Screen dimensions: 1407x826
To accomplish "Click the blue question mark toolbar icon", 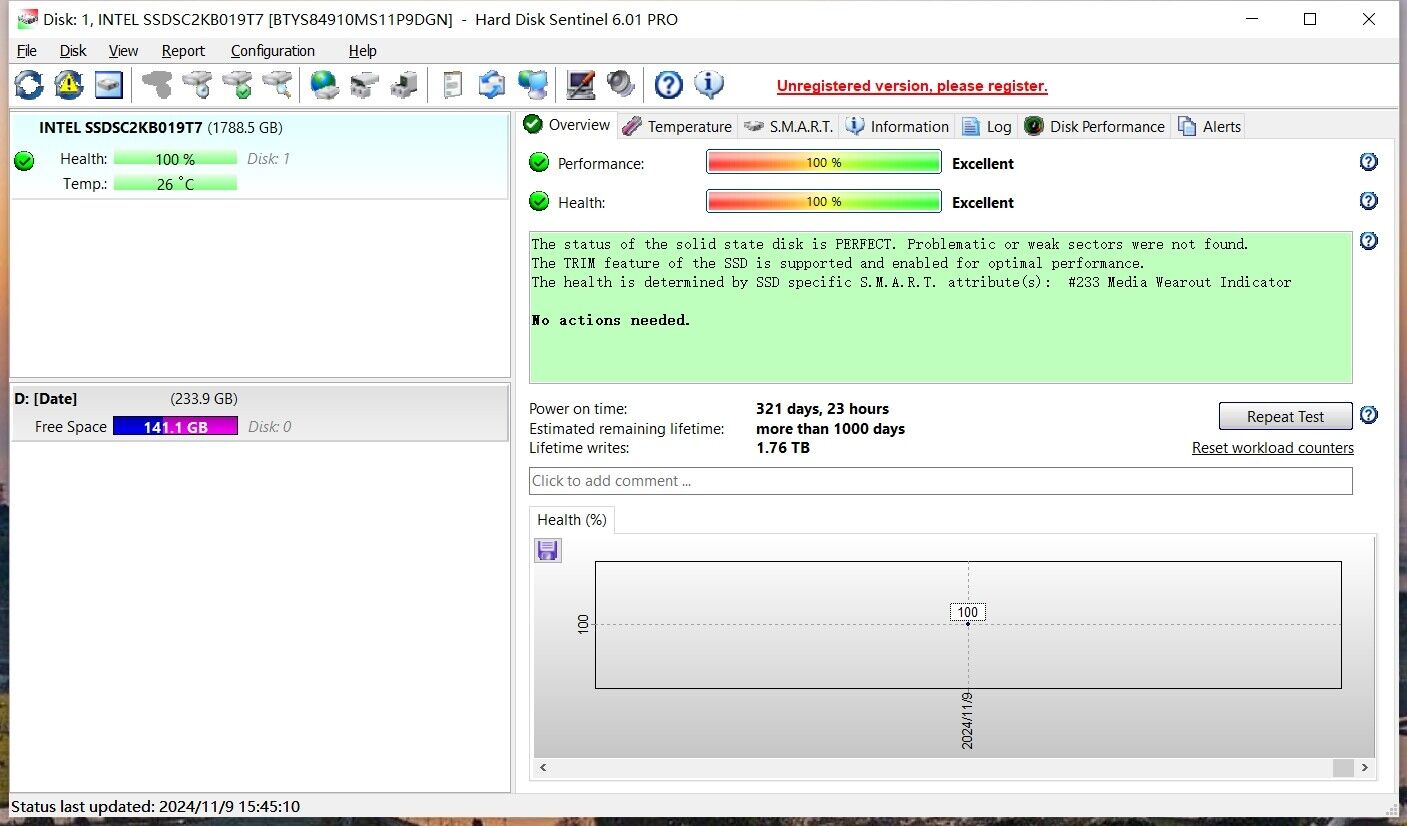I will click(669, 85).
